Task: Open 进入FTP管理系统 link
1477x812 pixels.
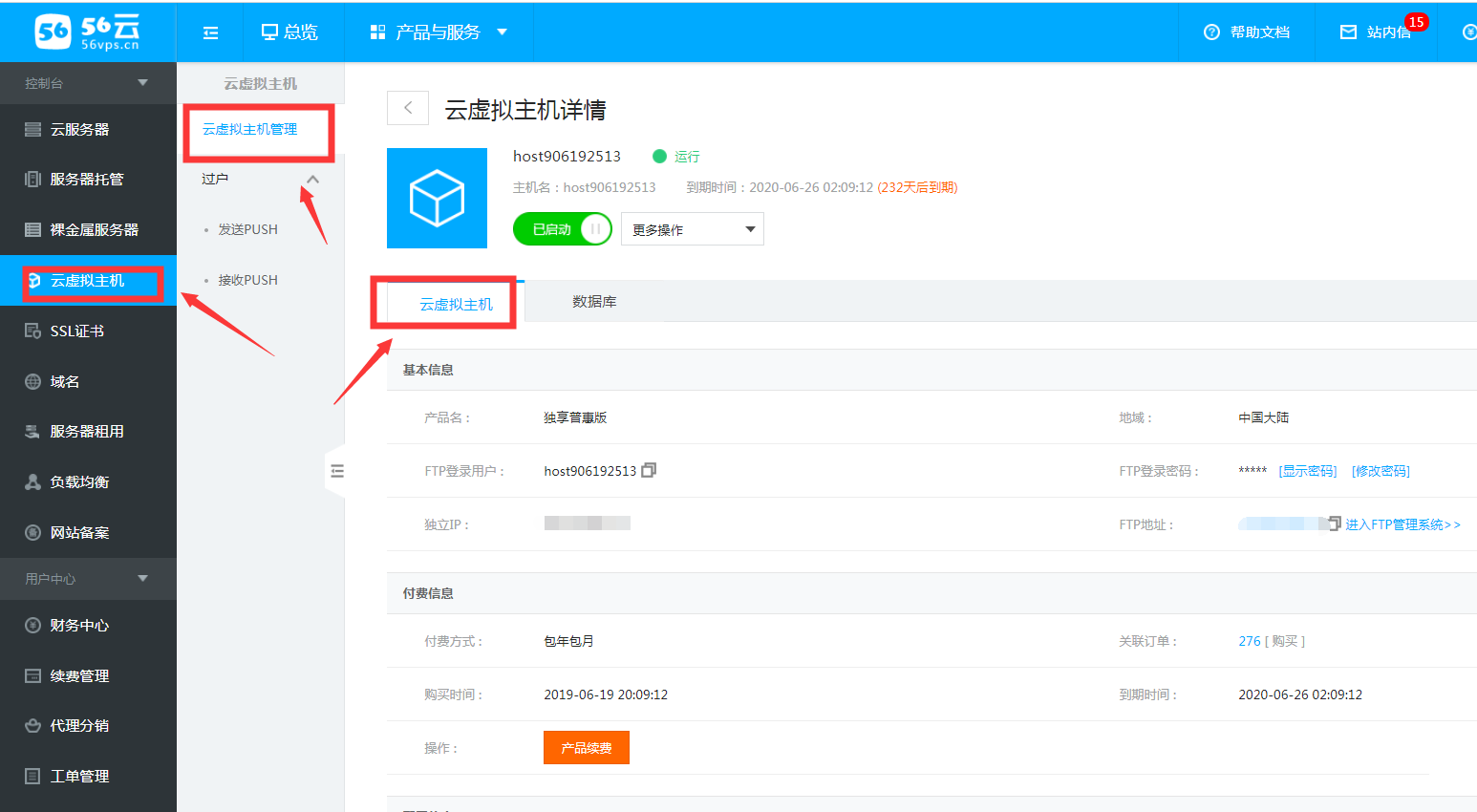Action: 1402,524
